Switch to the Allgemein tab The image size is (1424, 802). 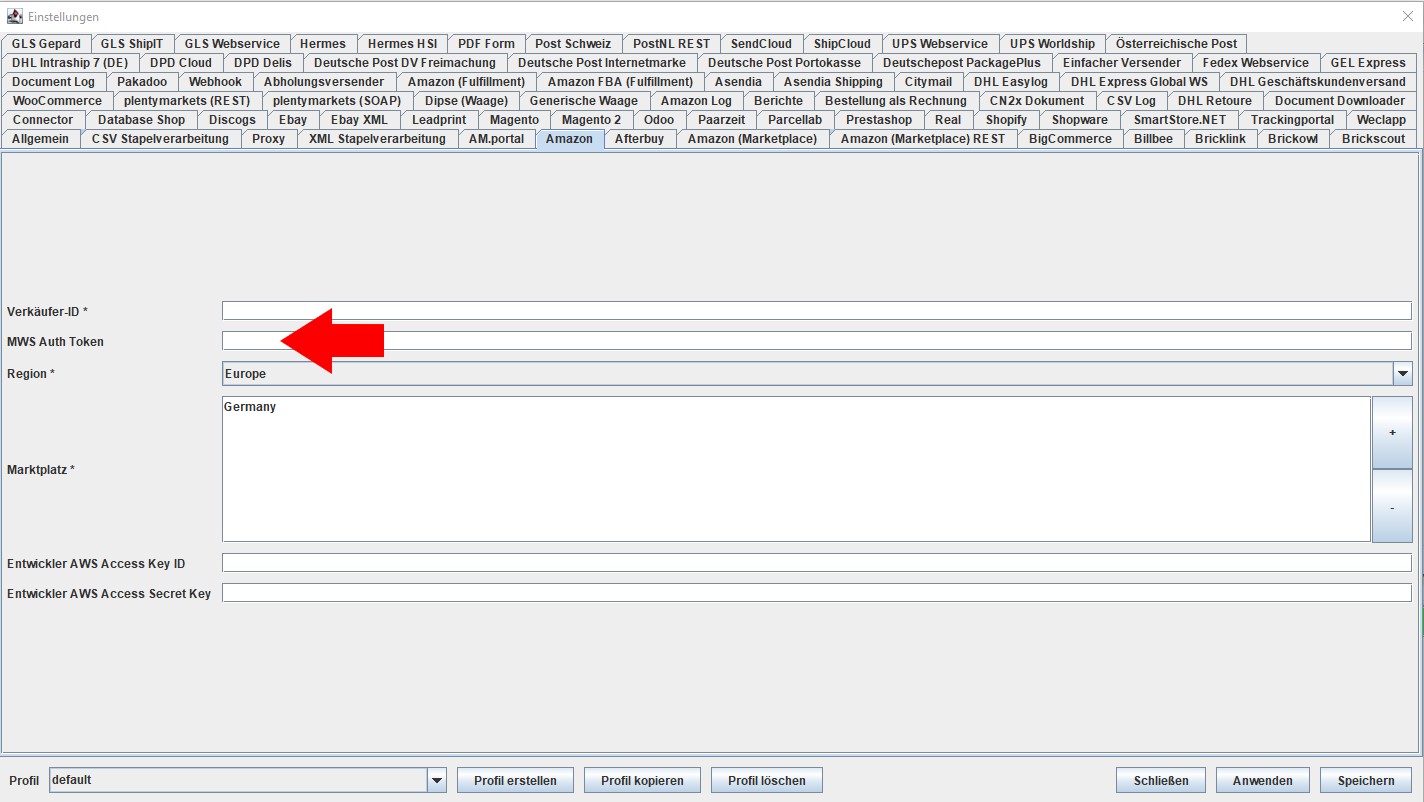41,138
